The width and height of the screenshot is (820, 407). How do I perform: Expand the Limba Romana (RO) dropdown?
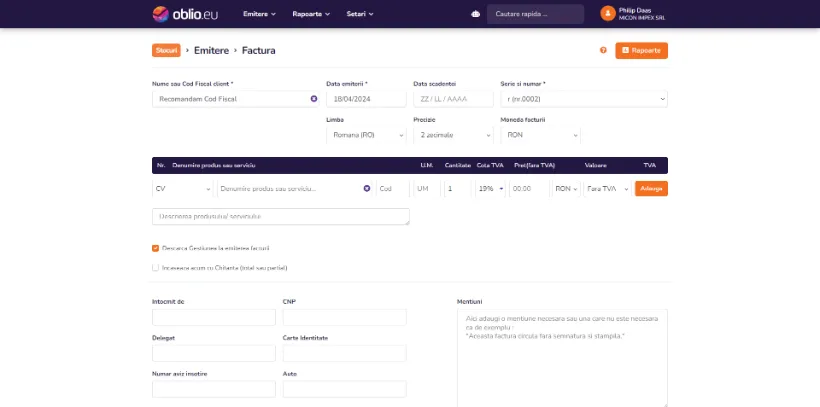366,135
